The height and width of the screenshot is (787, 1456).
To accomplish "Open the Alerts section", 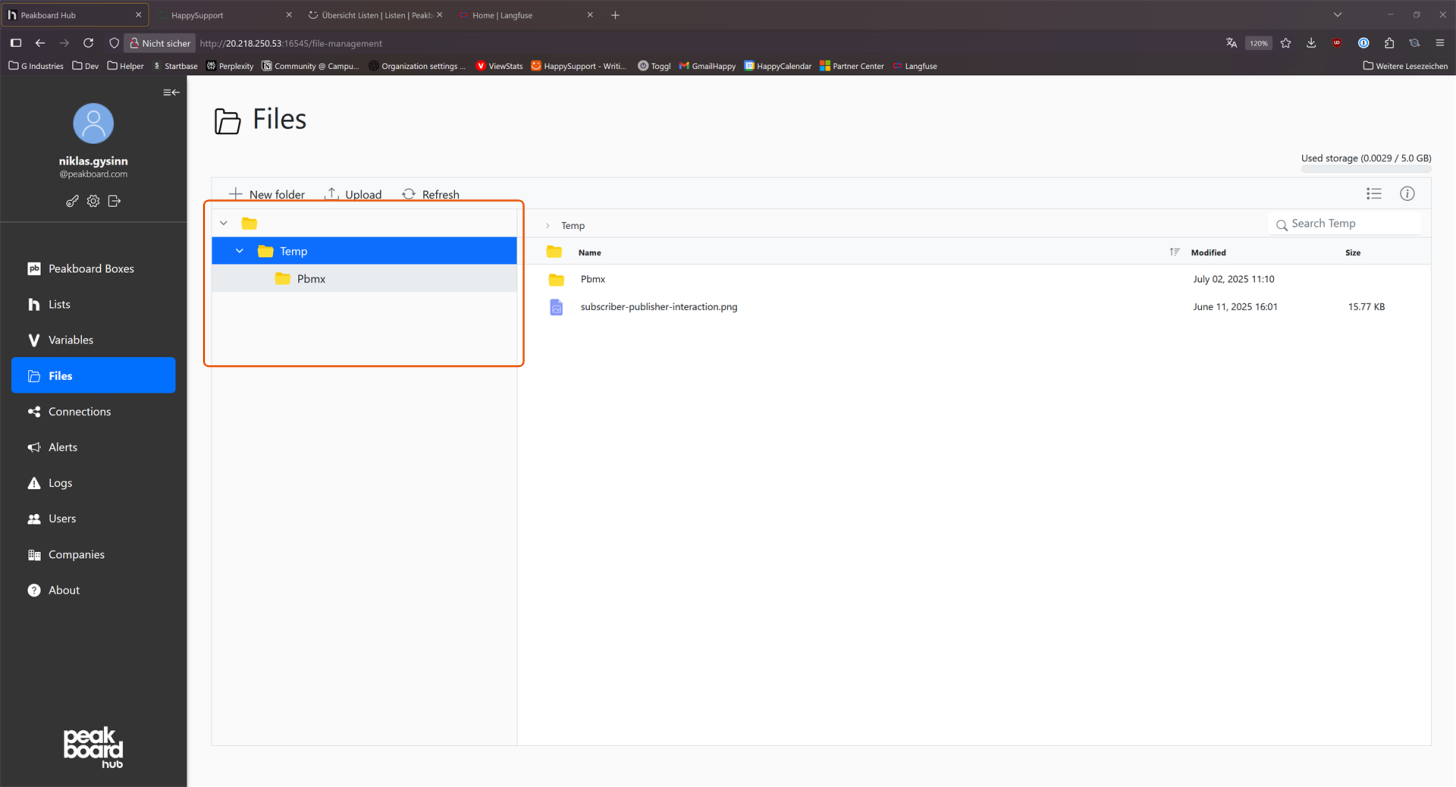I will pos(63,447).
